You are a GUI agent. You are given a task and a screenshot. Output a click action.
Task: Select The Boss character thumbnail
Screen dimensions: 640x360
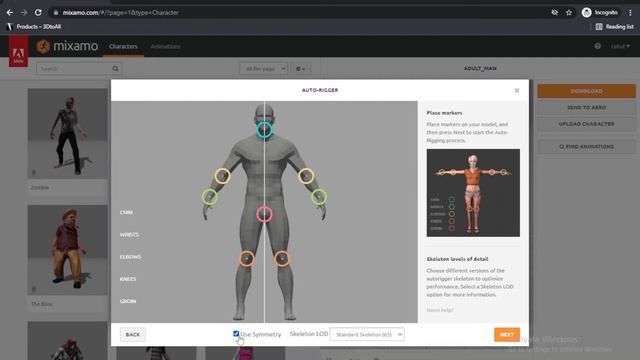click(x=68, y=250)
